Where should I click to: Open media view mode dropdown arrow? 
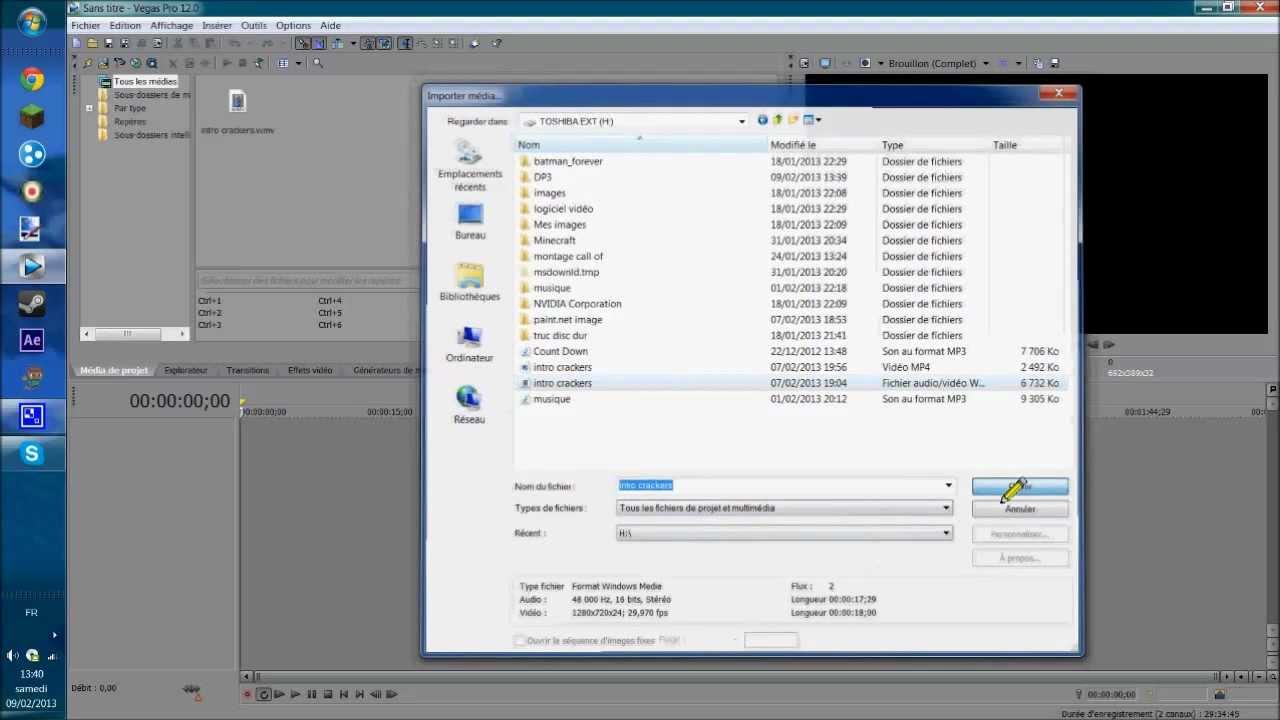coord(299,63)
